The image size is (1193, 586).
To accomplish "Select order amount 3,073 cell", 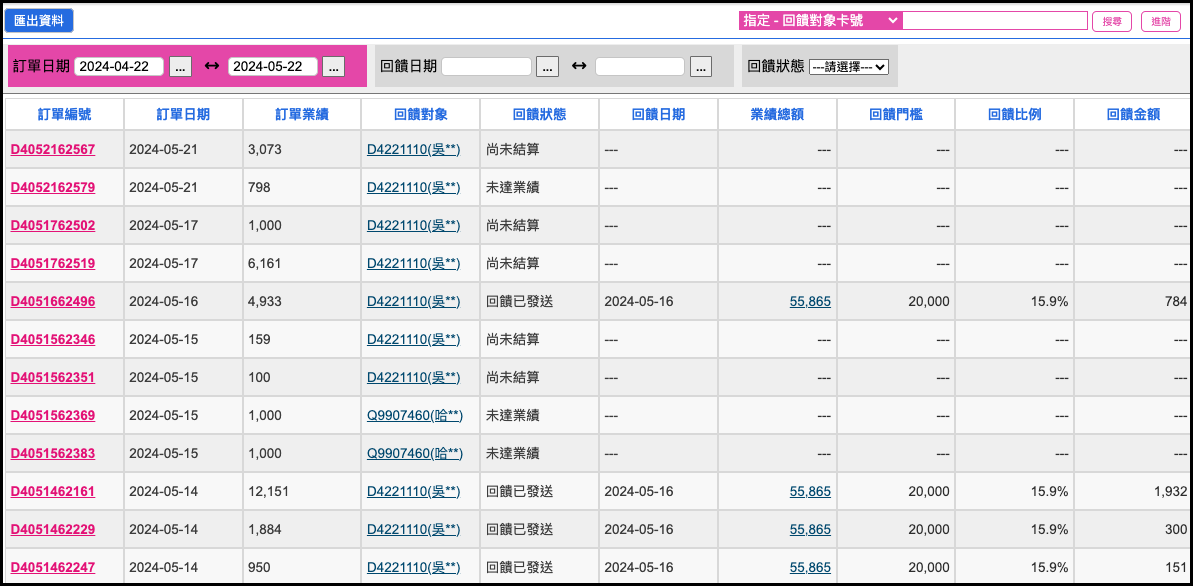I will (302, 149).
